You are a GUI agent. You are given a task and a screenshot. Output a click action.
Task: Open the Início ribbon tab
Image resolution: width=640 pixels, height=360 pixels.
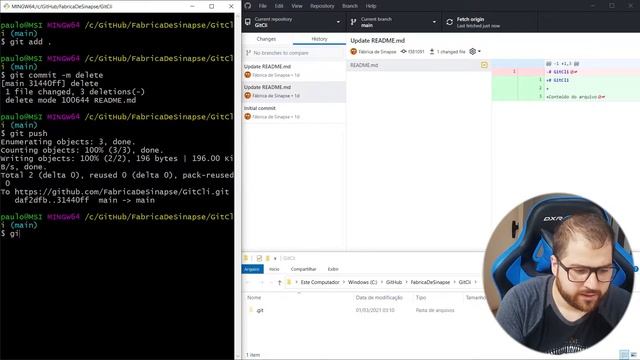pos(274,269)
